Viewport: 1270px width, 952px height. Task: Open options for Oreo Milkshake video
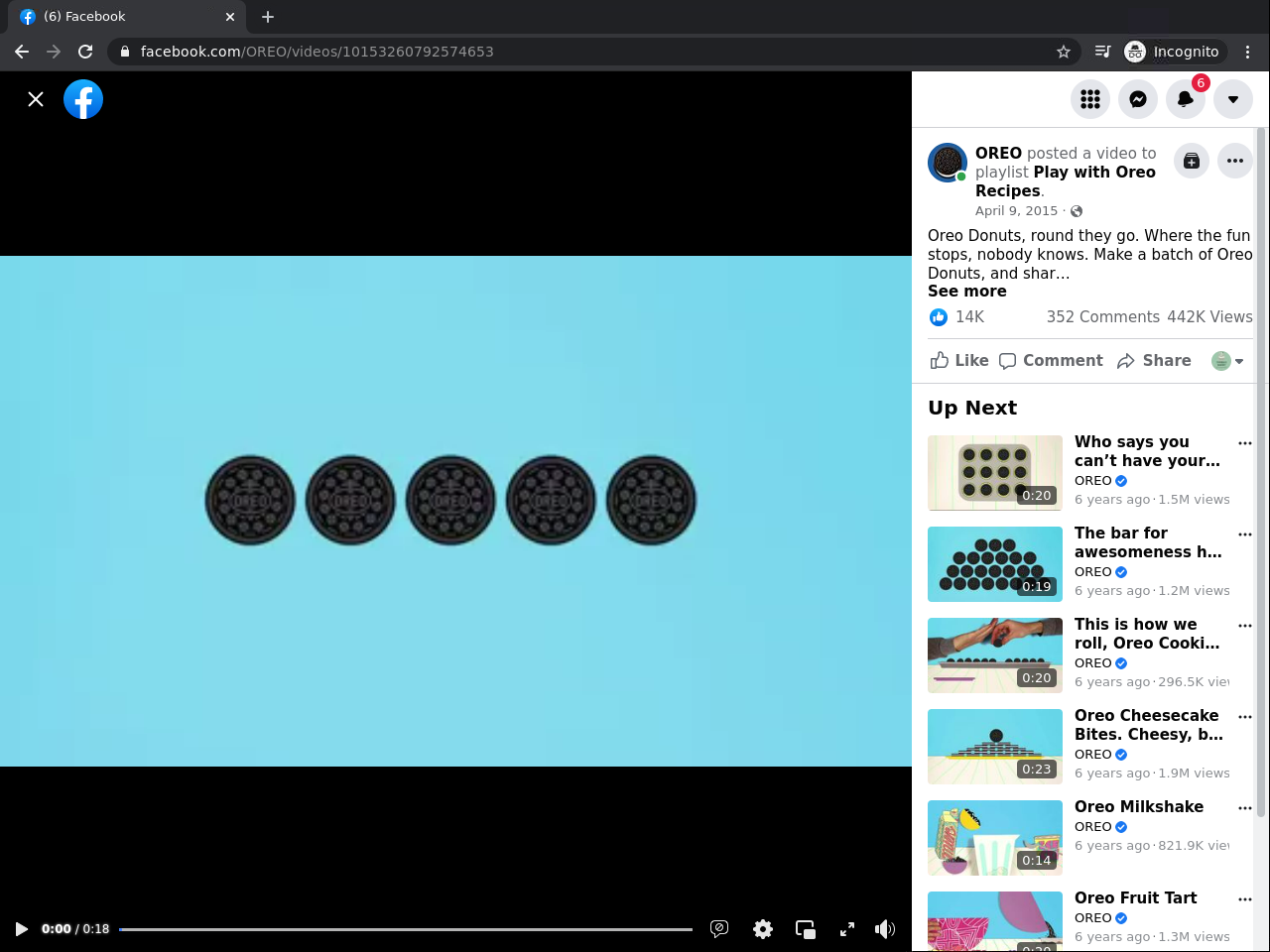[x=1245, y=808]
